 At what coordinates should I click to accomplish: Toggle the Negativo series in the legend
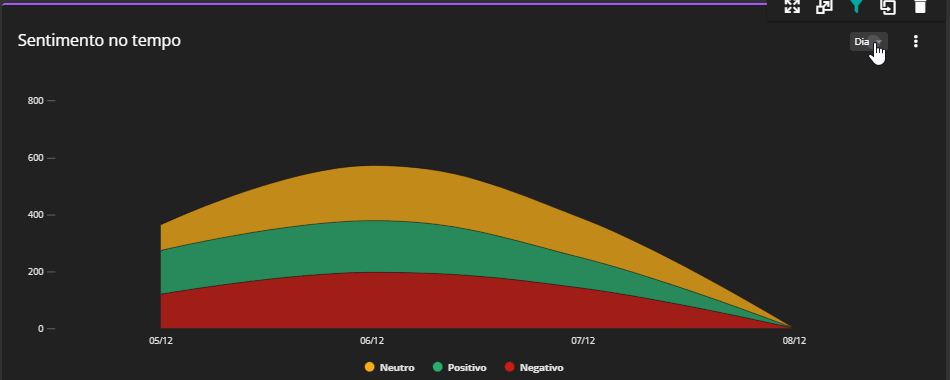point(534,367)
